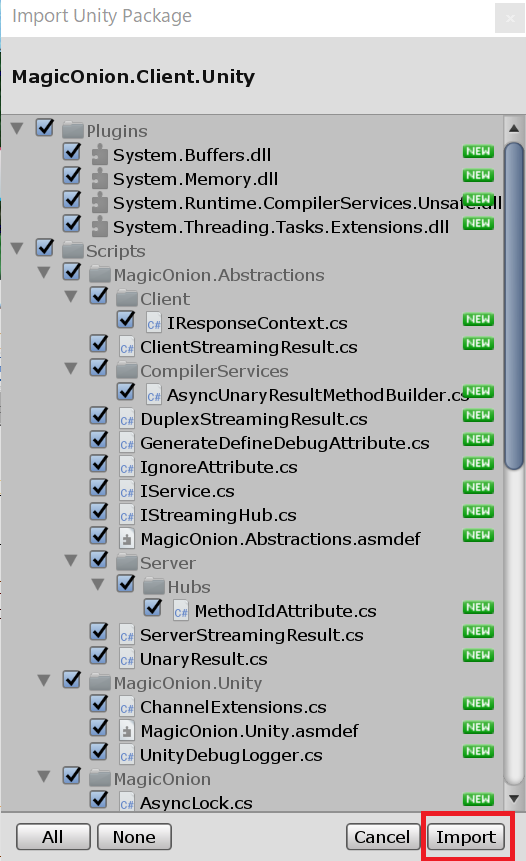Collapse the CompilerServices folder arrow
The width and height of the screenshot is (526, 861).
(x=71, y=369)
